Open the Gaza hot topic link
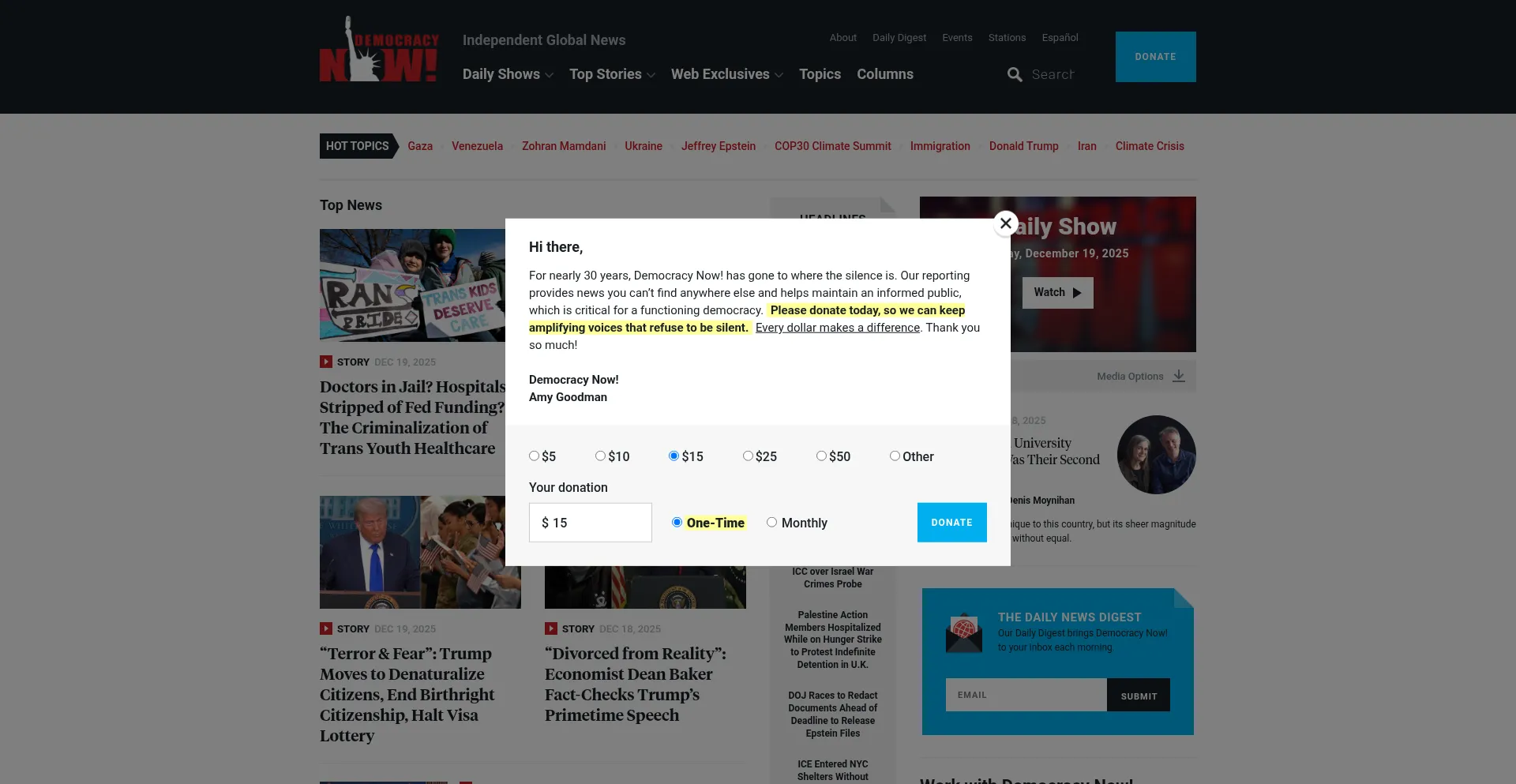Image resolution: width=1516 pixels, height=784 pixels. tap(420, 146)
